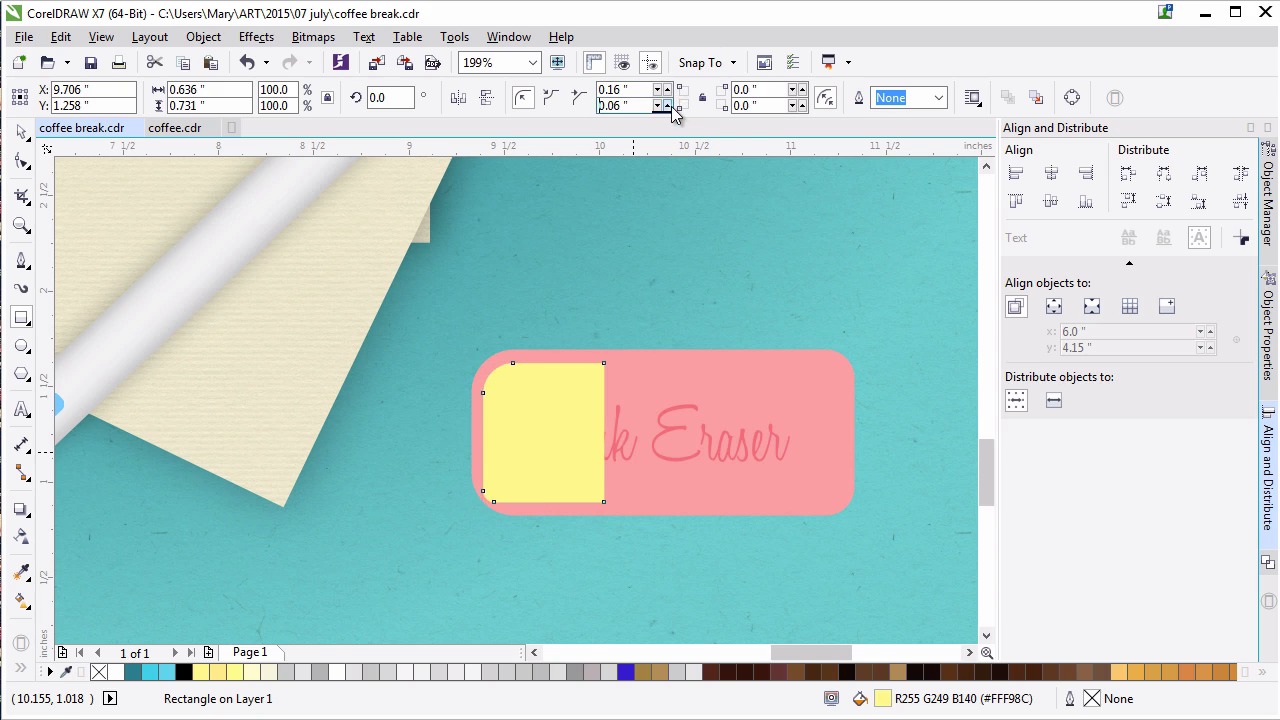1280x720 pixels.
Task: Switch to the coffee.cdr document tab
Action: [175, 128]
